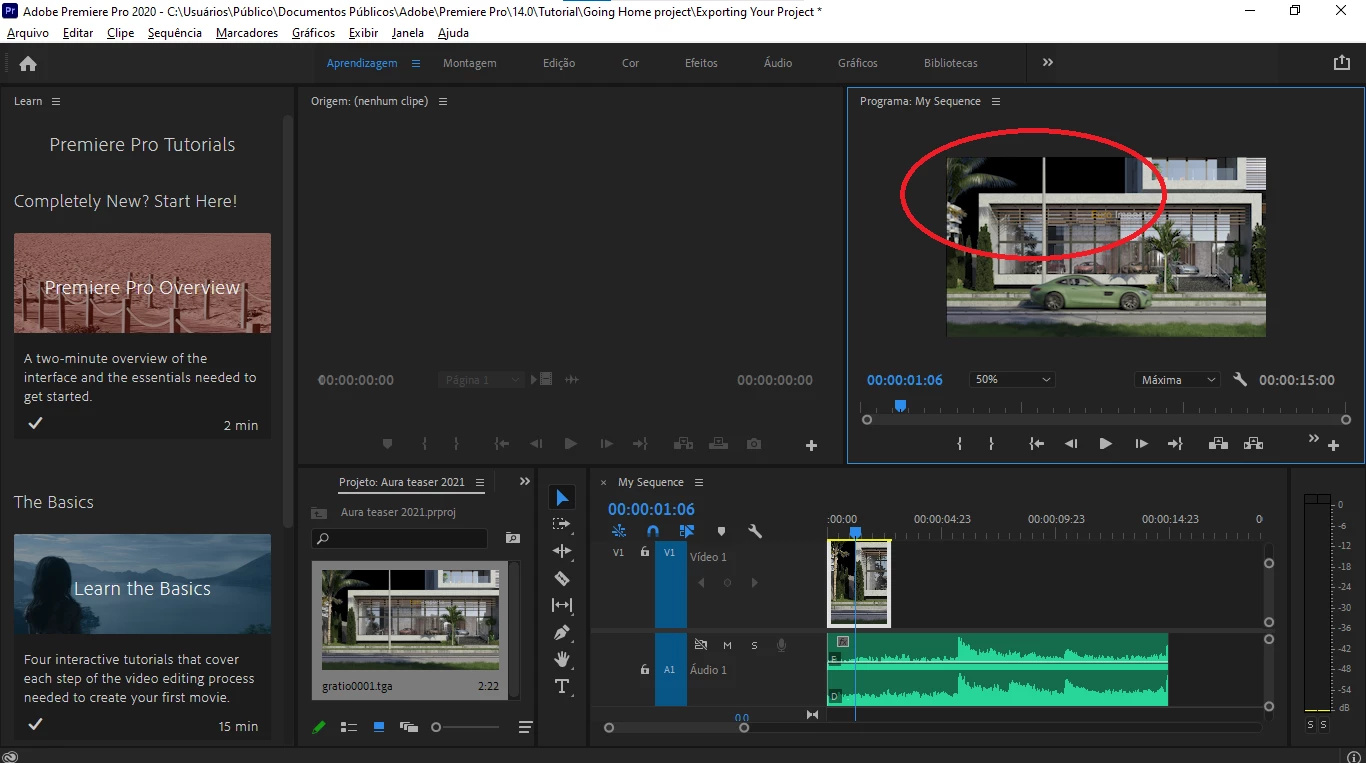Toggle project read-only green pencil

tap(319, 727)
